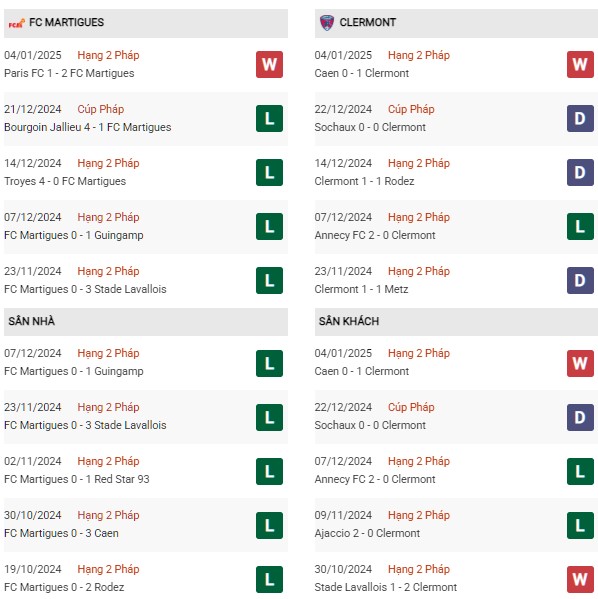The height and width of the screenshot is (599, 598).
Task: Click the CLERMONT header title
Action: point(368,23)
